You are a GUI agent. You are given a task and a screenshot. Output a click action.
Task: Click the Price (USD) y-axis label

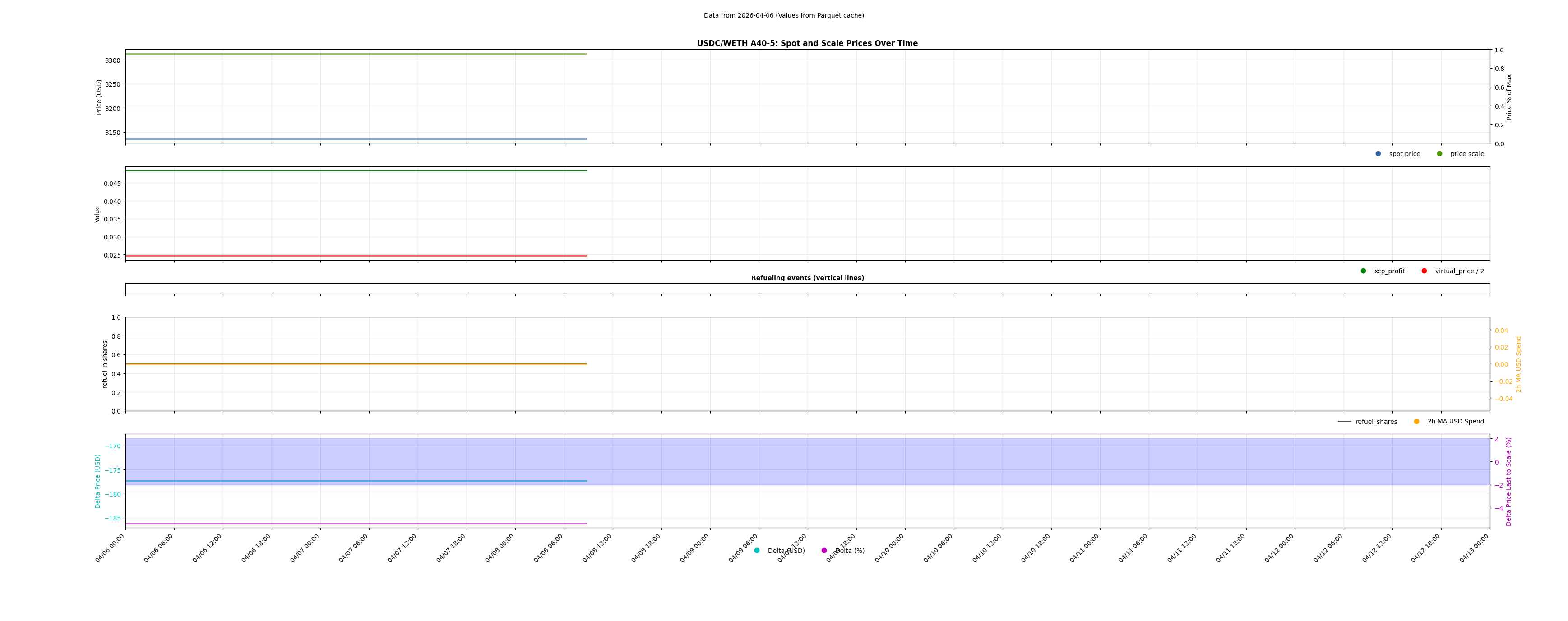(x=99, y=97)
